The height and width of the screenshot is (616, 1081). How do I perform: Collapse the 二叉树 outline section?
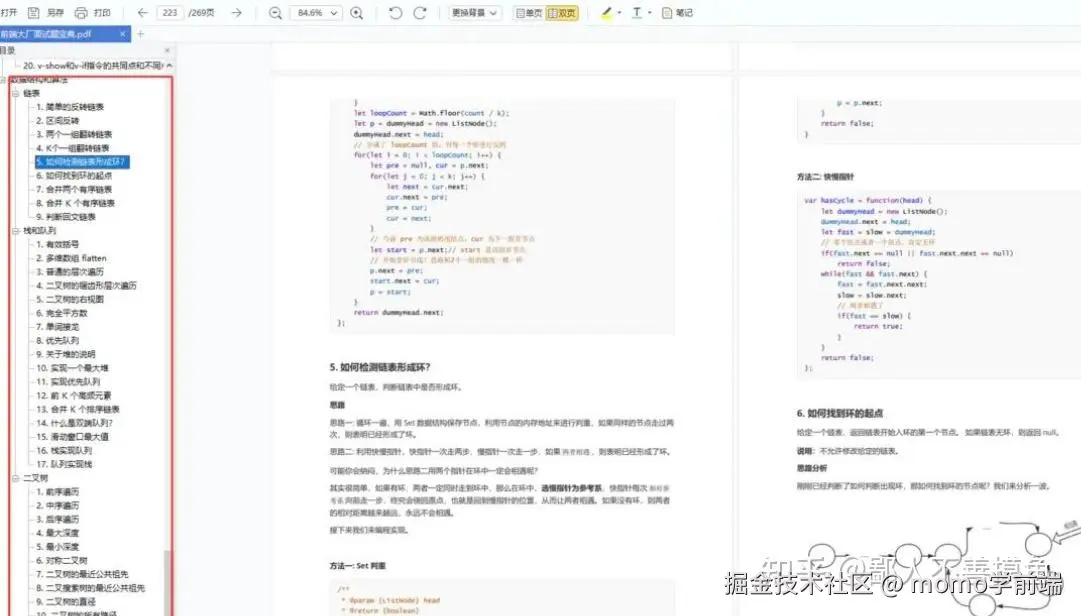15,478
